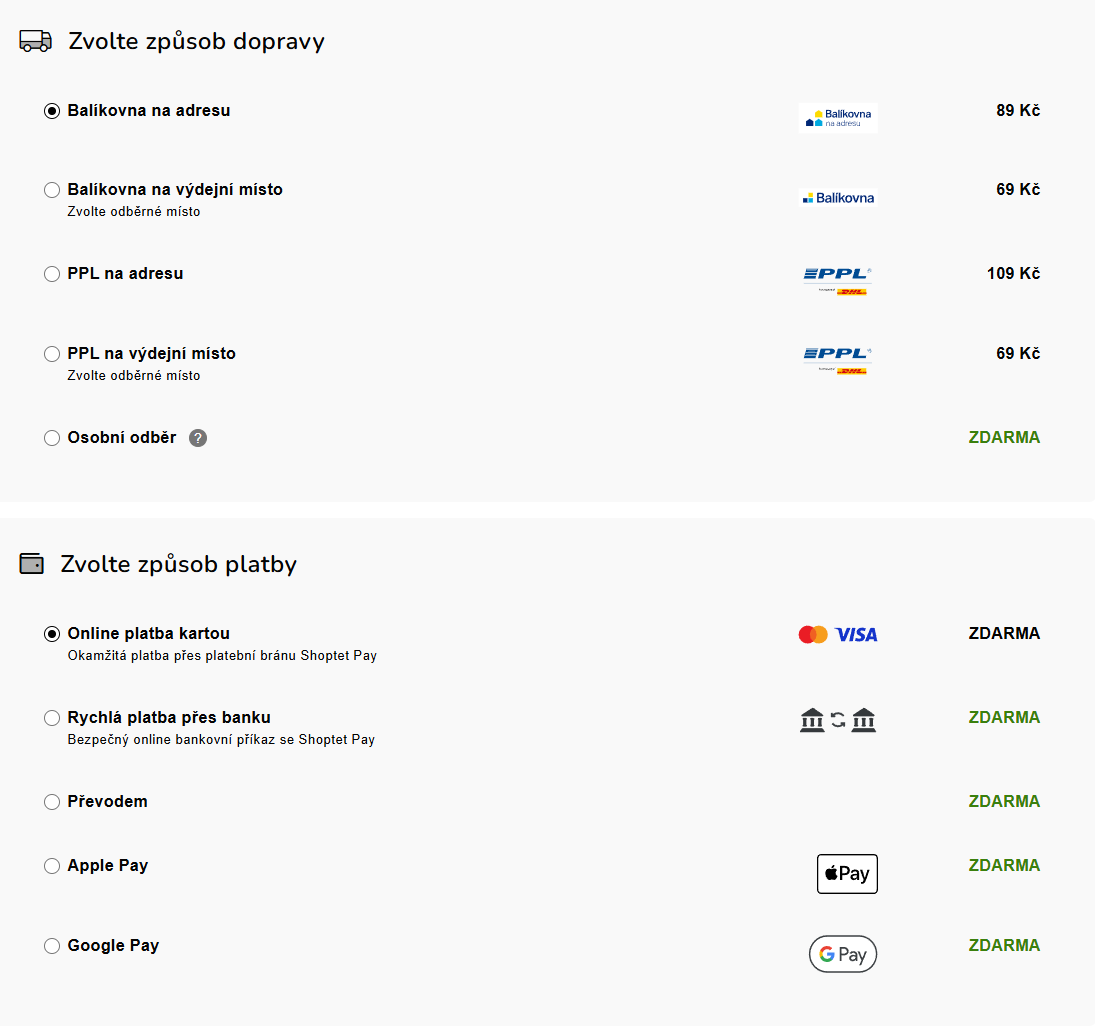1095x1033 pixels.
Task: Click Zvolte odběrné místo under PPL na výdejní místo
Action: click(134, 376)
